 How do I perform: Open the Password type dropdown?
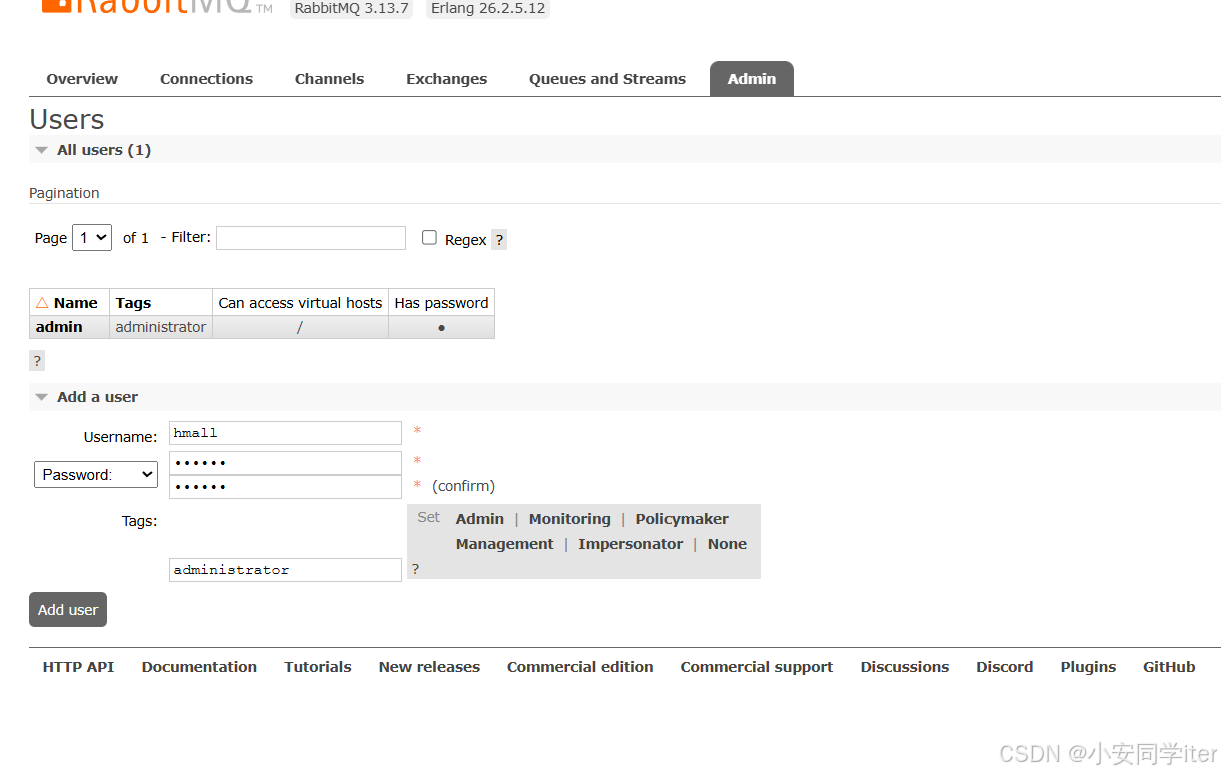tap(96, 475)
